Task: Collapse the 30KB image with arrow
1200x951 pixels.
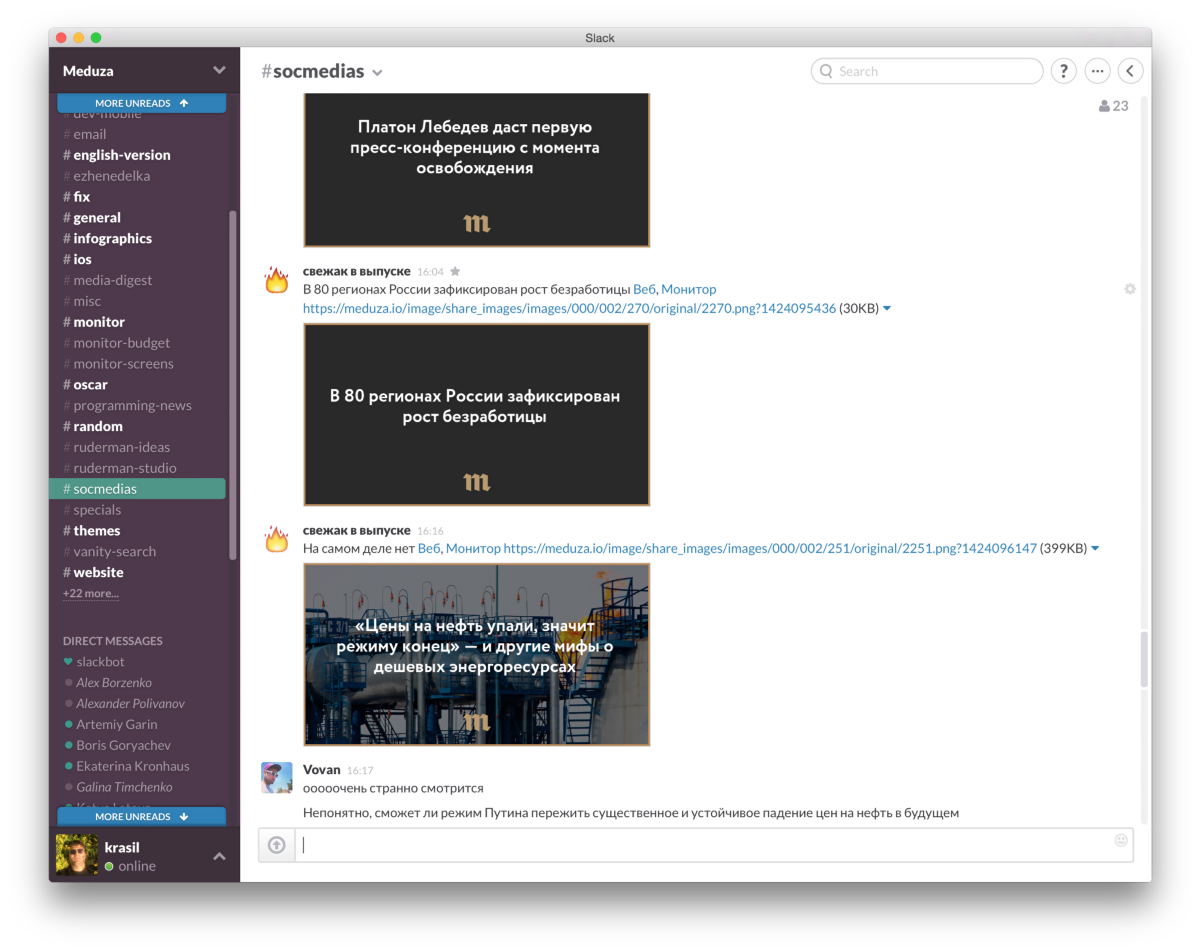Action: [887, 309]
